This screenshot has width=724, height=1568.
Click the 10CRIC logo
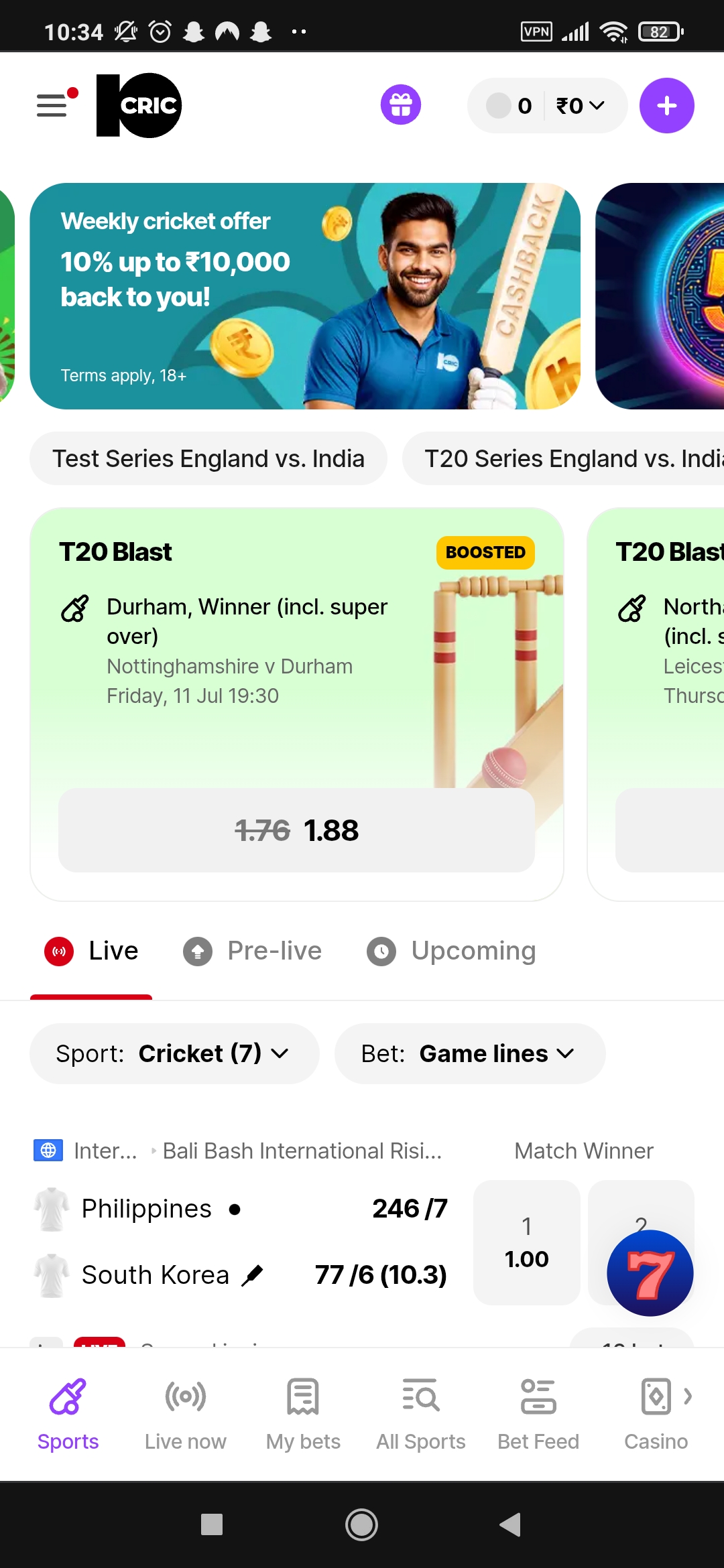tap(137, 105)
